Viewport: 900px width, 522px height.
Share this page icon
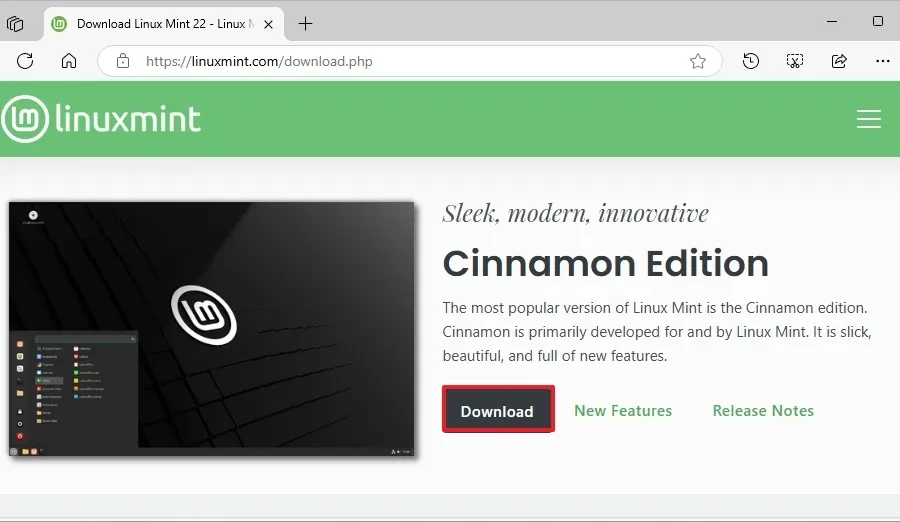[x=839, y=61]
